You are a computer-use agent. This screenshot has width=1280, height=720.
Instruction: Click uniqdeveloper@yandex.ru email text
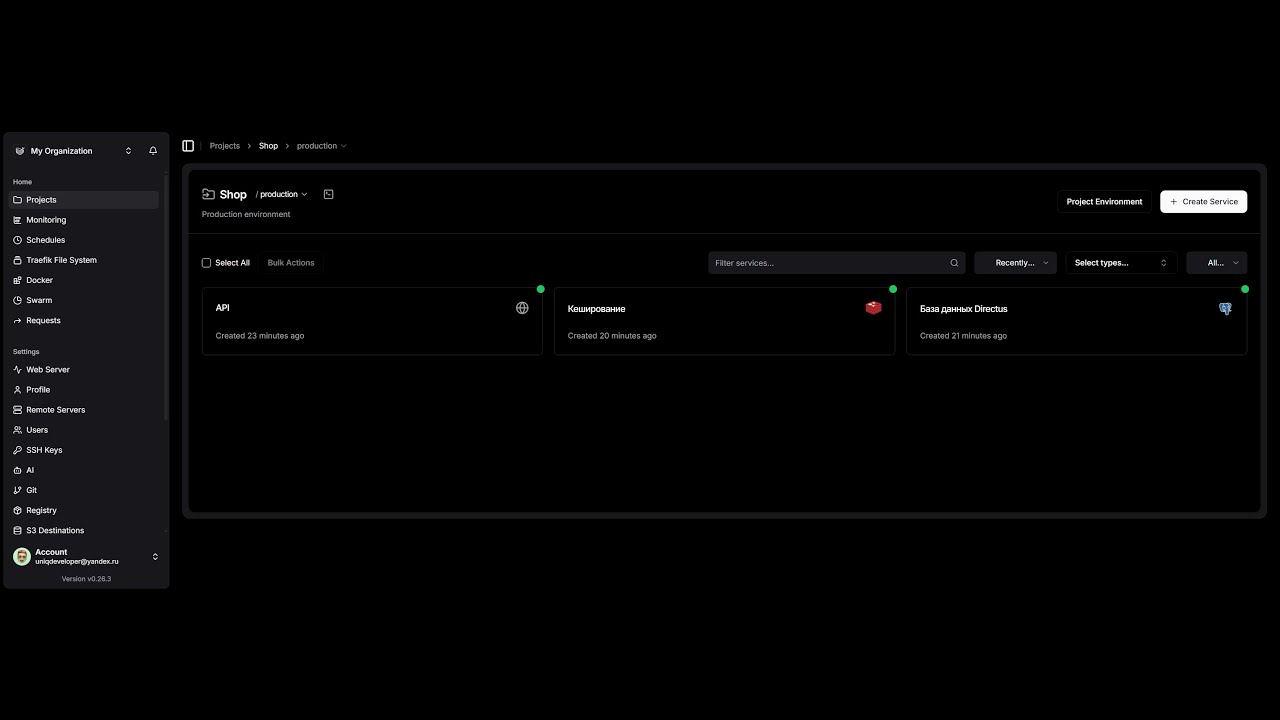(x=77, y=562)
